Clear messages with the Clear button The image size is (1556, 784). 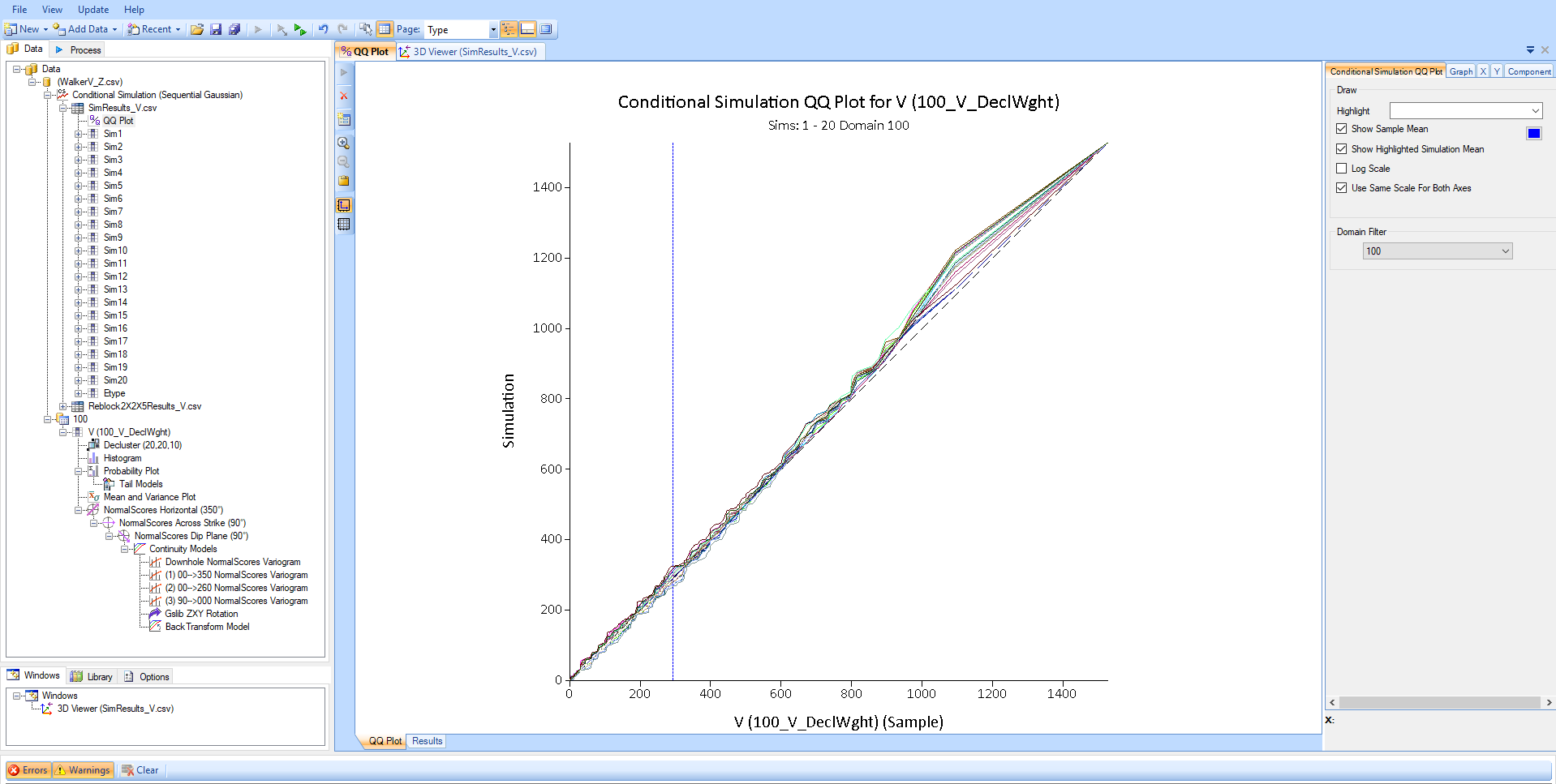140,769
